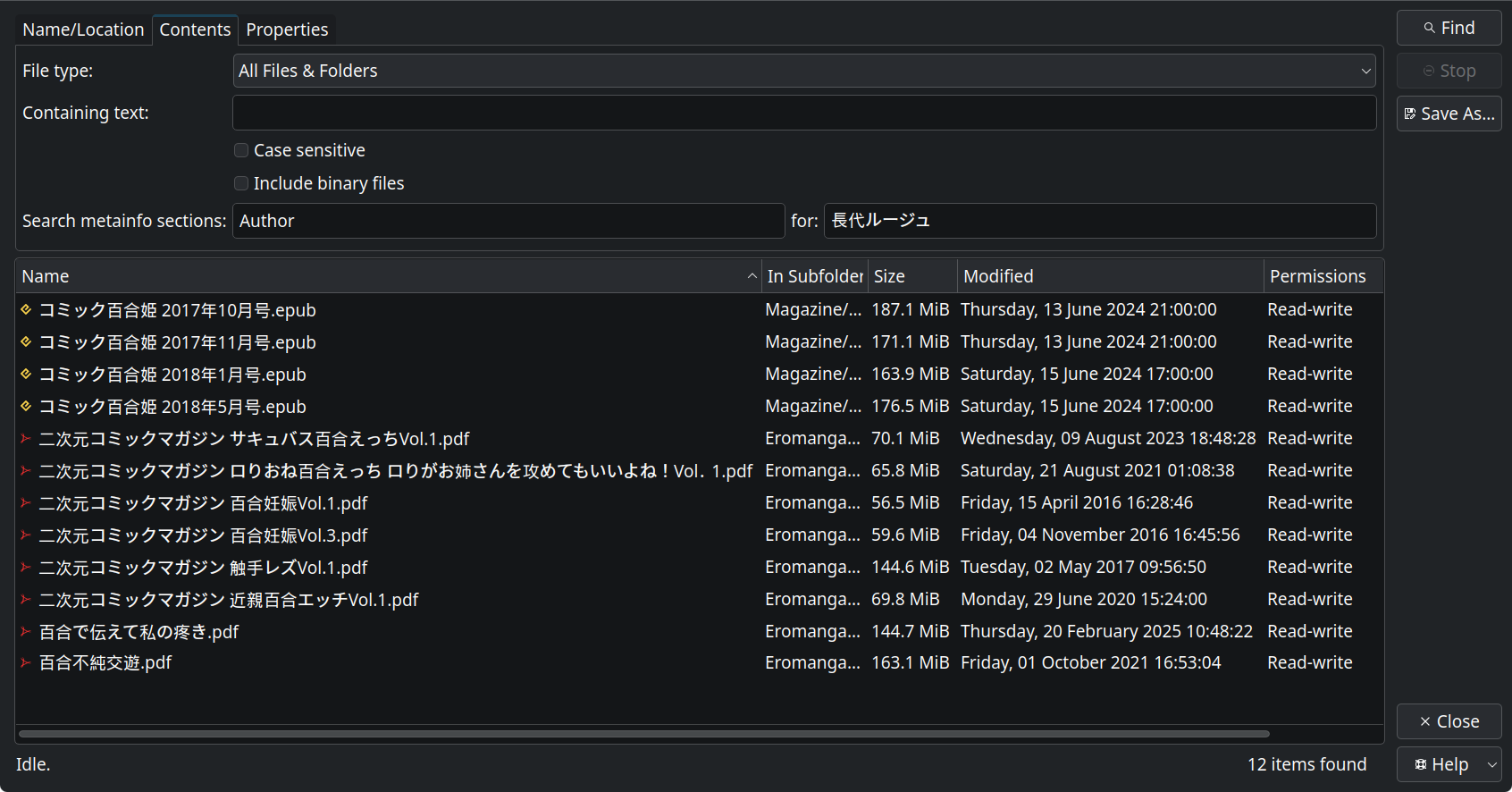Screen dimensions: 1512x792
Task: Select file 二次元コミックマガジン 近親百合エッチVol.1.pdf
Action: (x=229, y=600)
